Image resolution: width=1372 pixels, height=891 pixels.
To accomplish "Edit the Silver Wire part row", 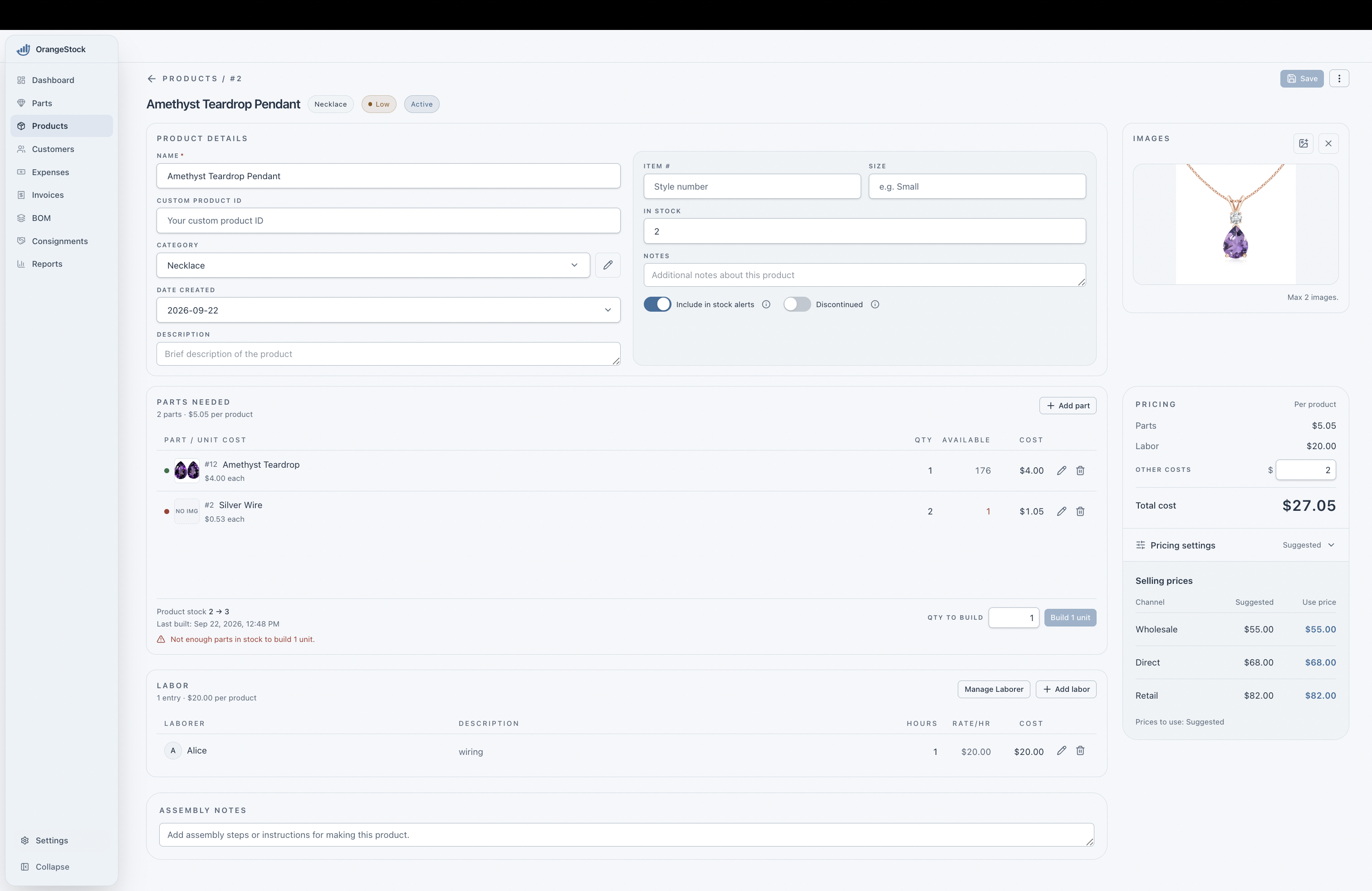I will pos(1061,511).
